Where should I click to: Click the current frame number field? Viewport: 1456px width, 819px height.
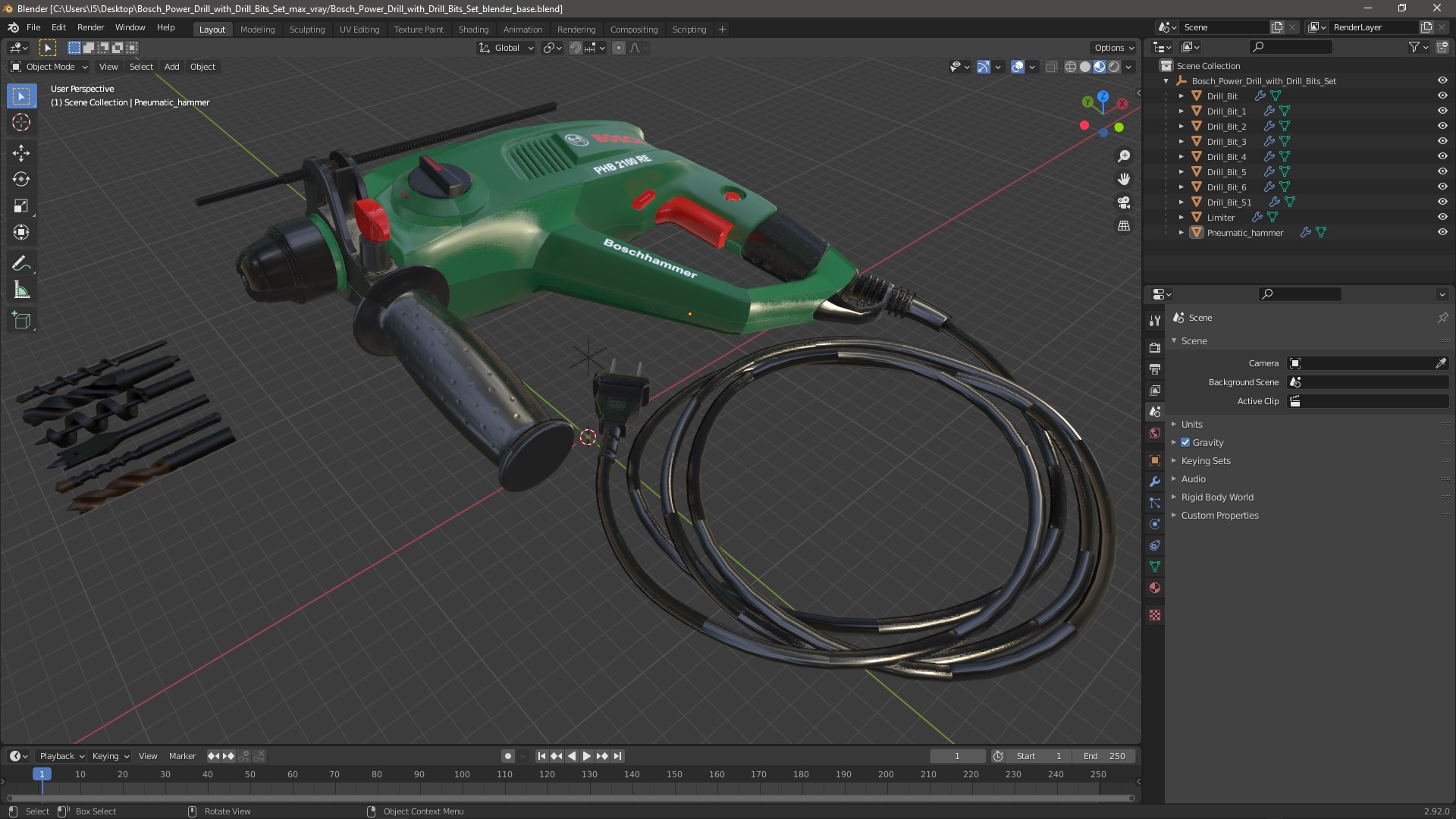pyautogui.click(x=957, y=756)
